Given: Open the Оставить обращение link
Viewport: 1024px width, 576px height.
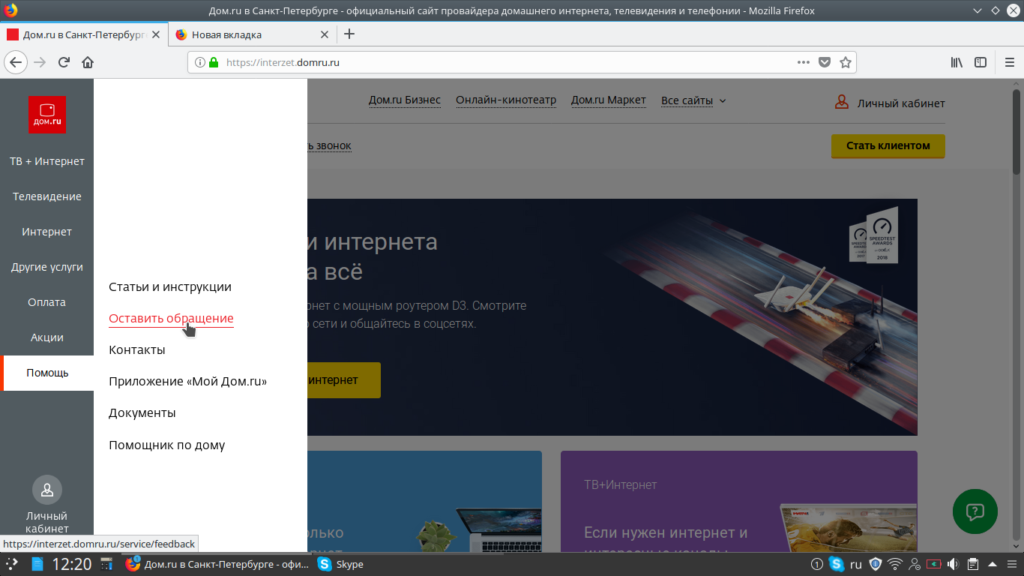Looking at the screenshot, I should click(x=171, y=318).
